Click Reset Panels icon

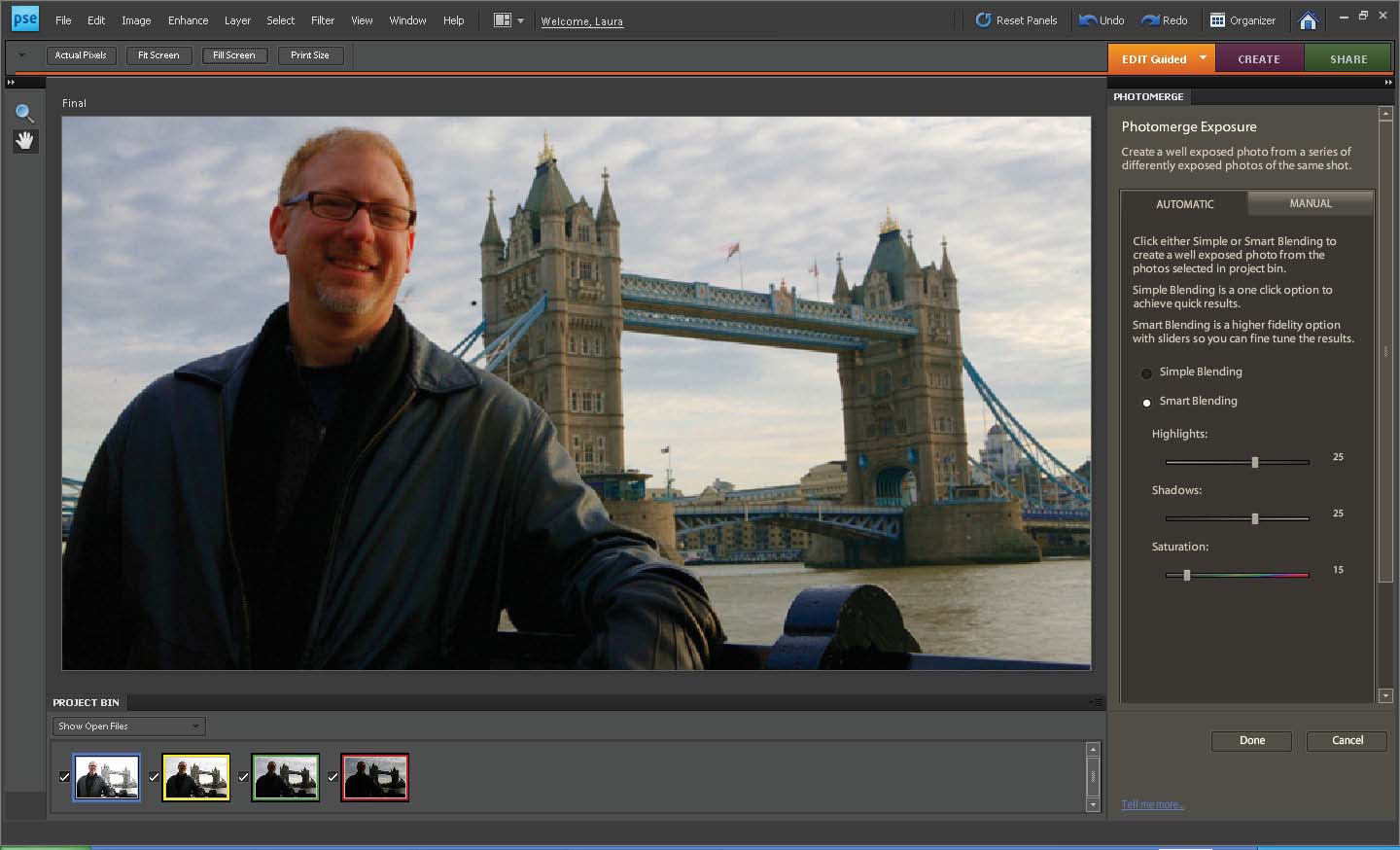coord(983,20)
